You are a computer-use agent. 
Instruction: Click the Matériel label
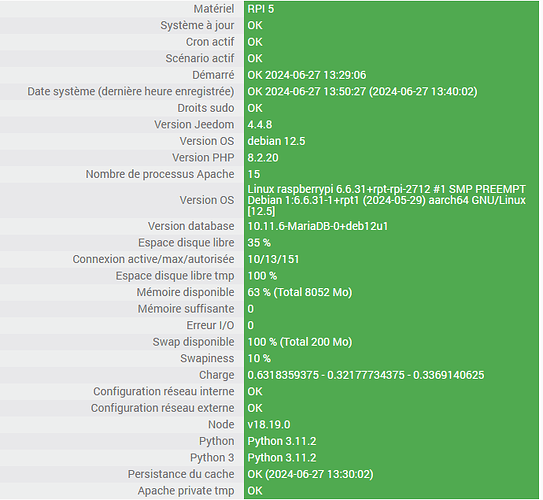(214, 9)
